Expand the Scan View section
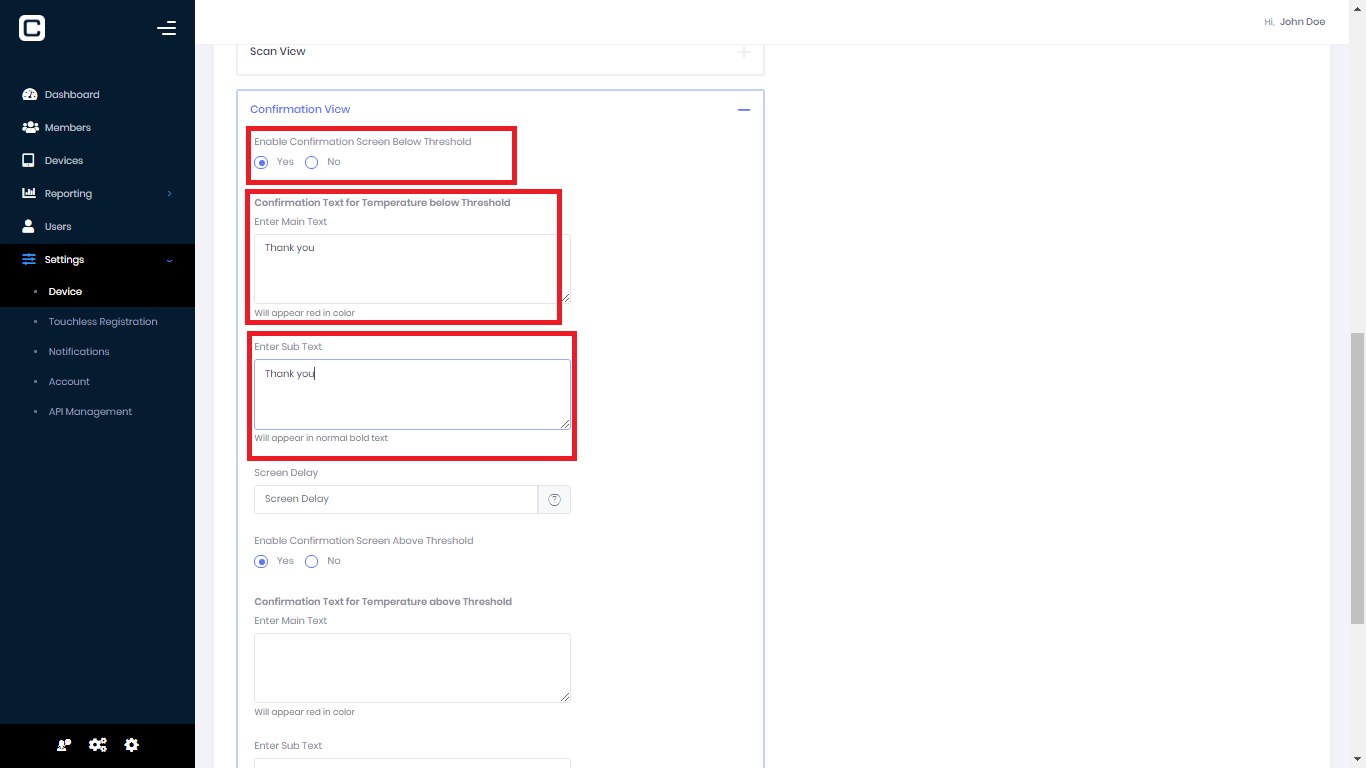Image resolution: width=1366 pixels, height=768 pixels. tap(744, 51)
